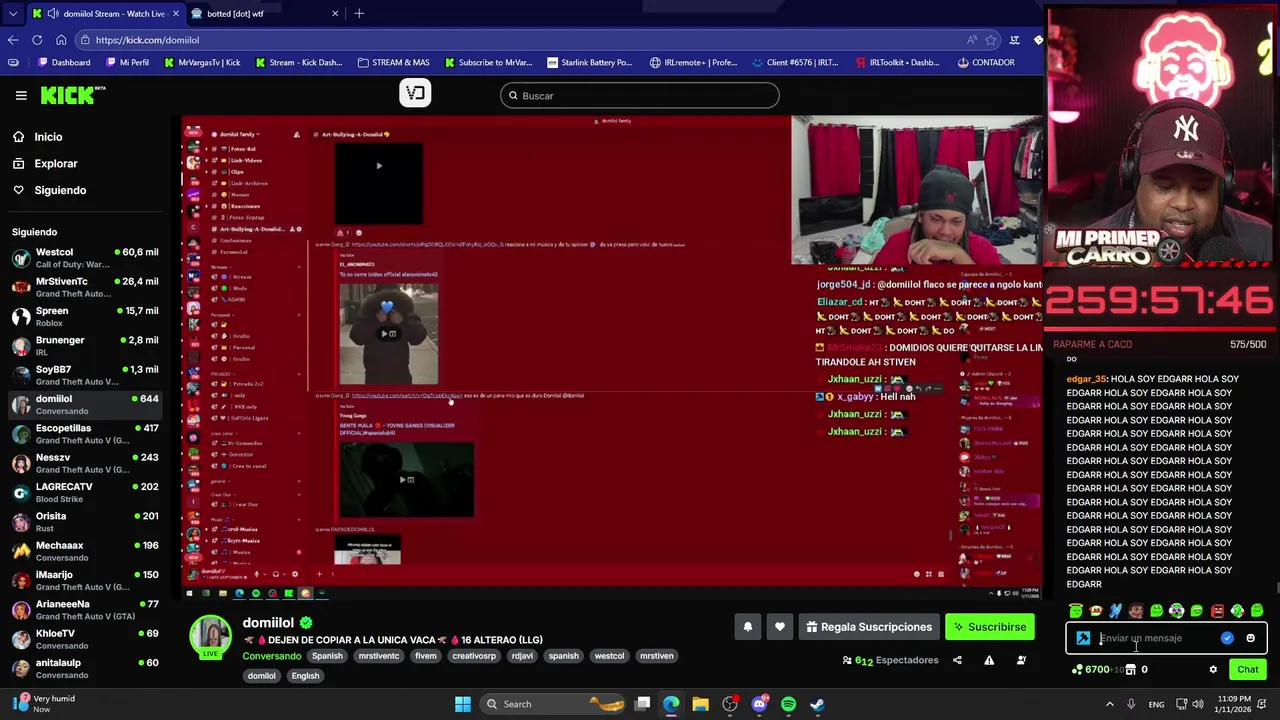
Task: Expand the tab search dropdown arrow
Action: pyautogui.click(x=12, y=14)
